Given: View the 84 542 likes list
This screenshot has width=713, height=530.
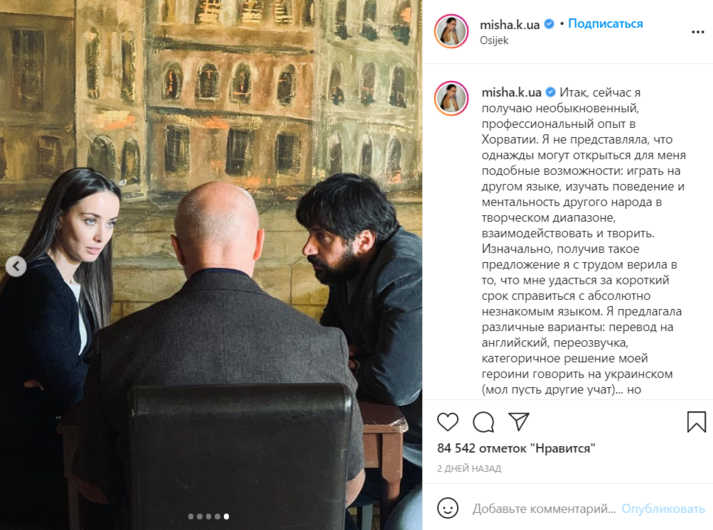Looking at the screenshot, I should (x=516, y=448).
